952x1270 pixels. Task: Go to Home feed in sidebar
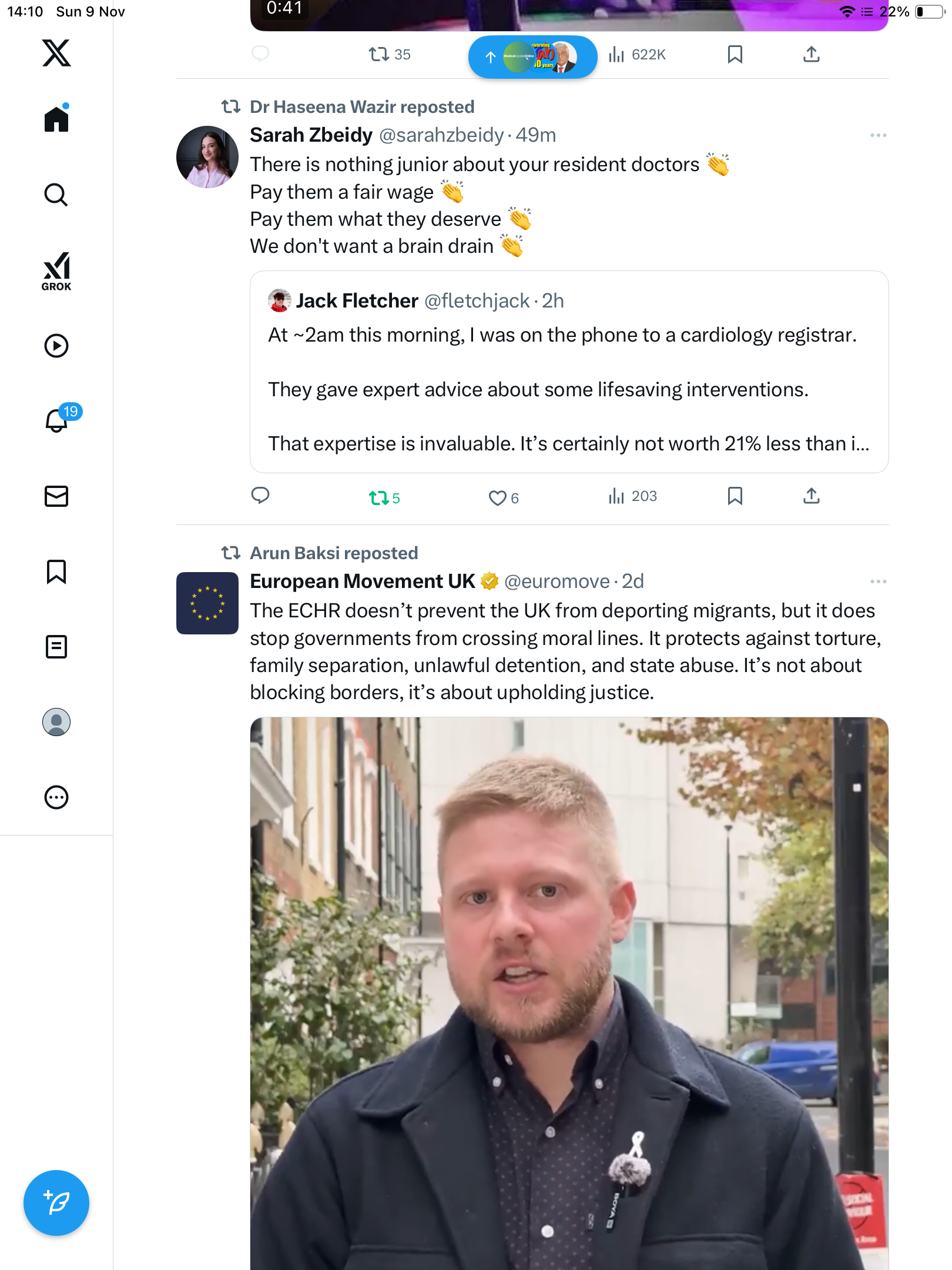pos(56,119)
